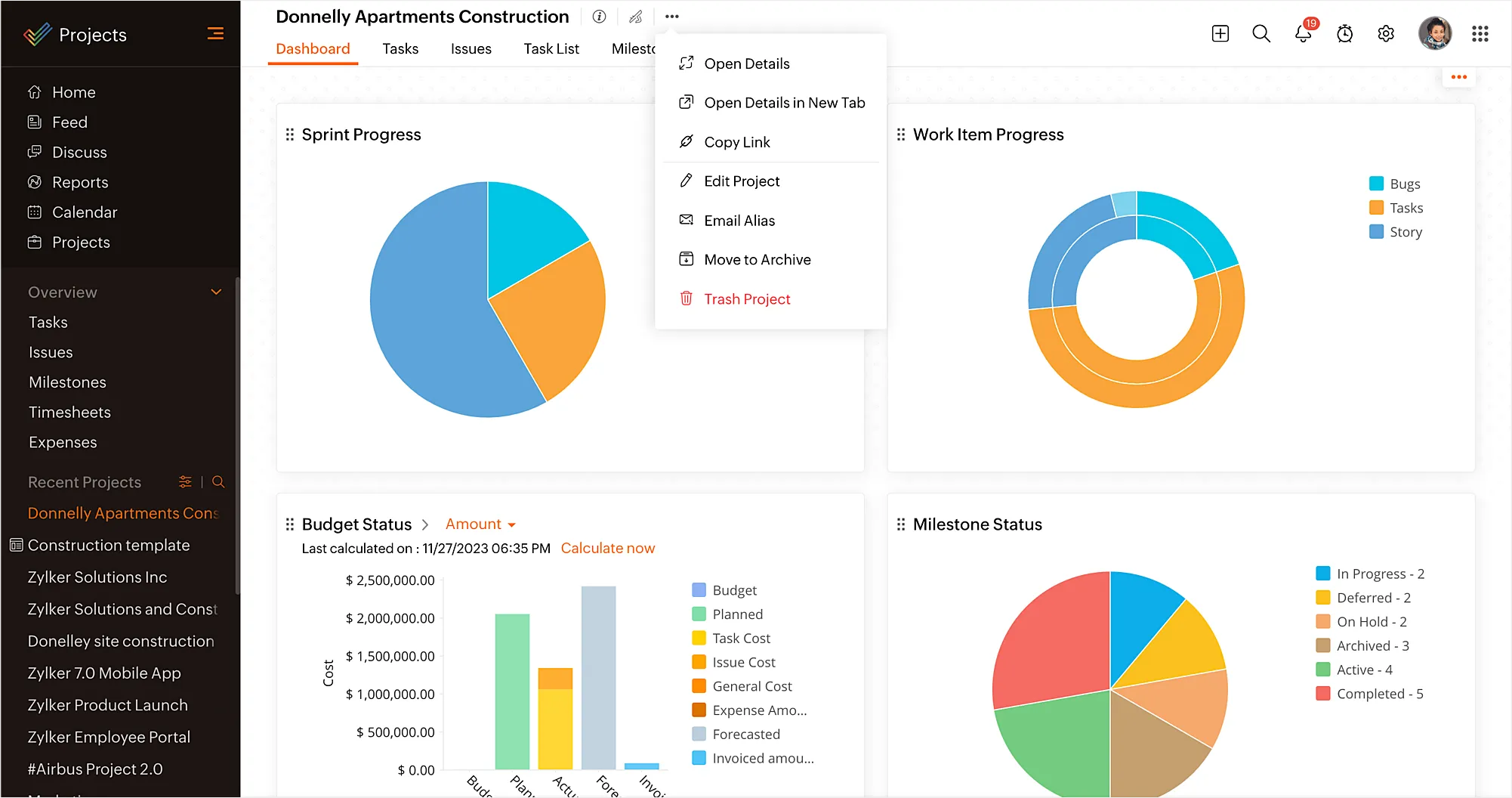
Task: Open the global search magnifier
Action: 1261,33
